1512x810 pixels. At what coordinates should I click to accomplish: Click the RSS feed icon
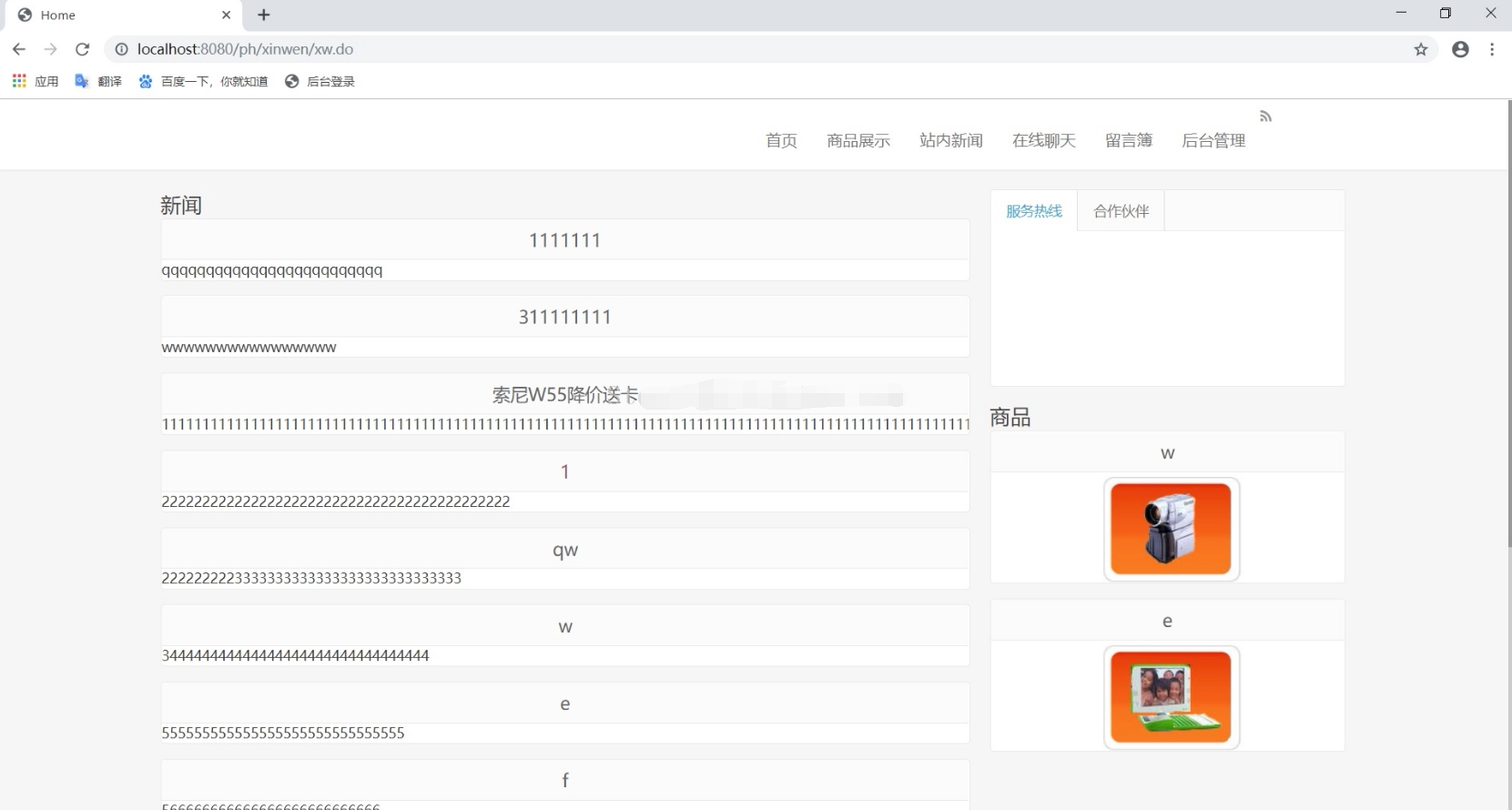coord(1265,116)
